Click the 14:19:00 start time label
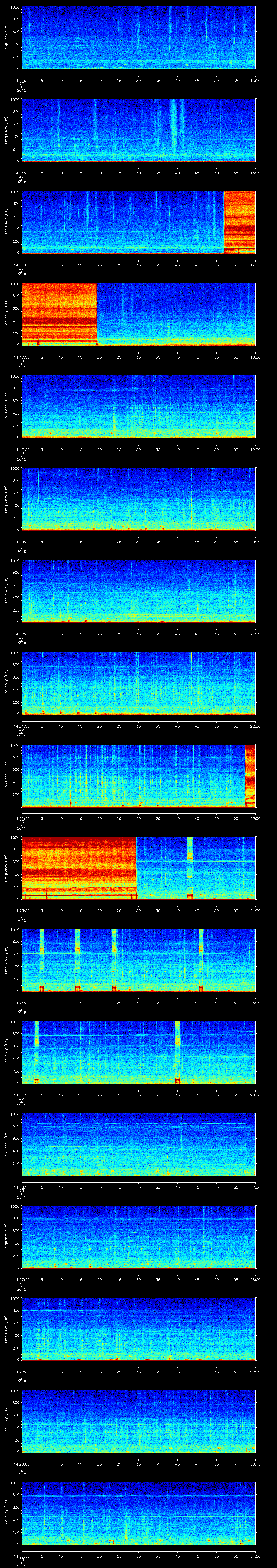The width and height of the screenshot is (277, 1568). [21, 542]
